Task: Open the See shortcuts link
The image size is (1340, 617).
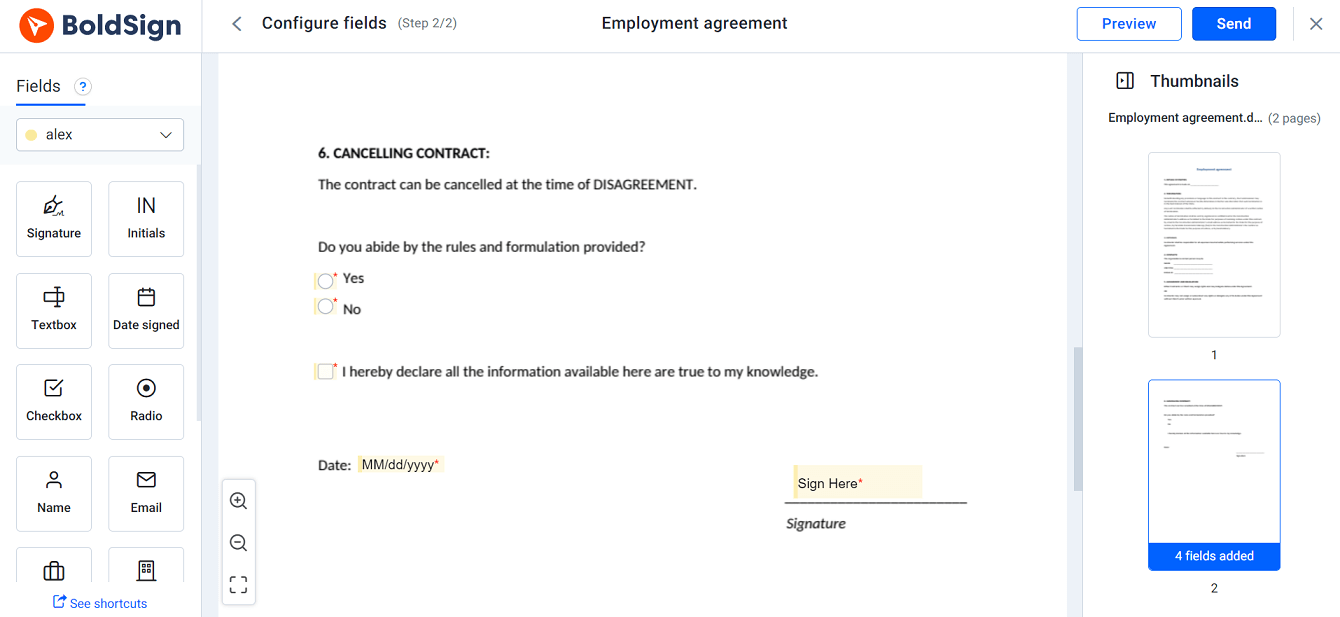Action: tap(100, 603)
